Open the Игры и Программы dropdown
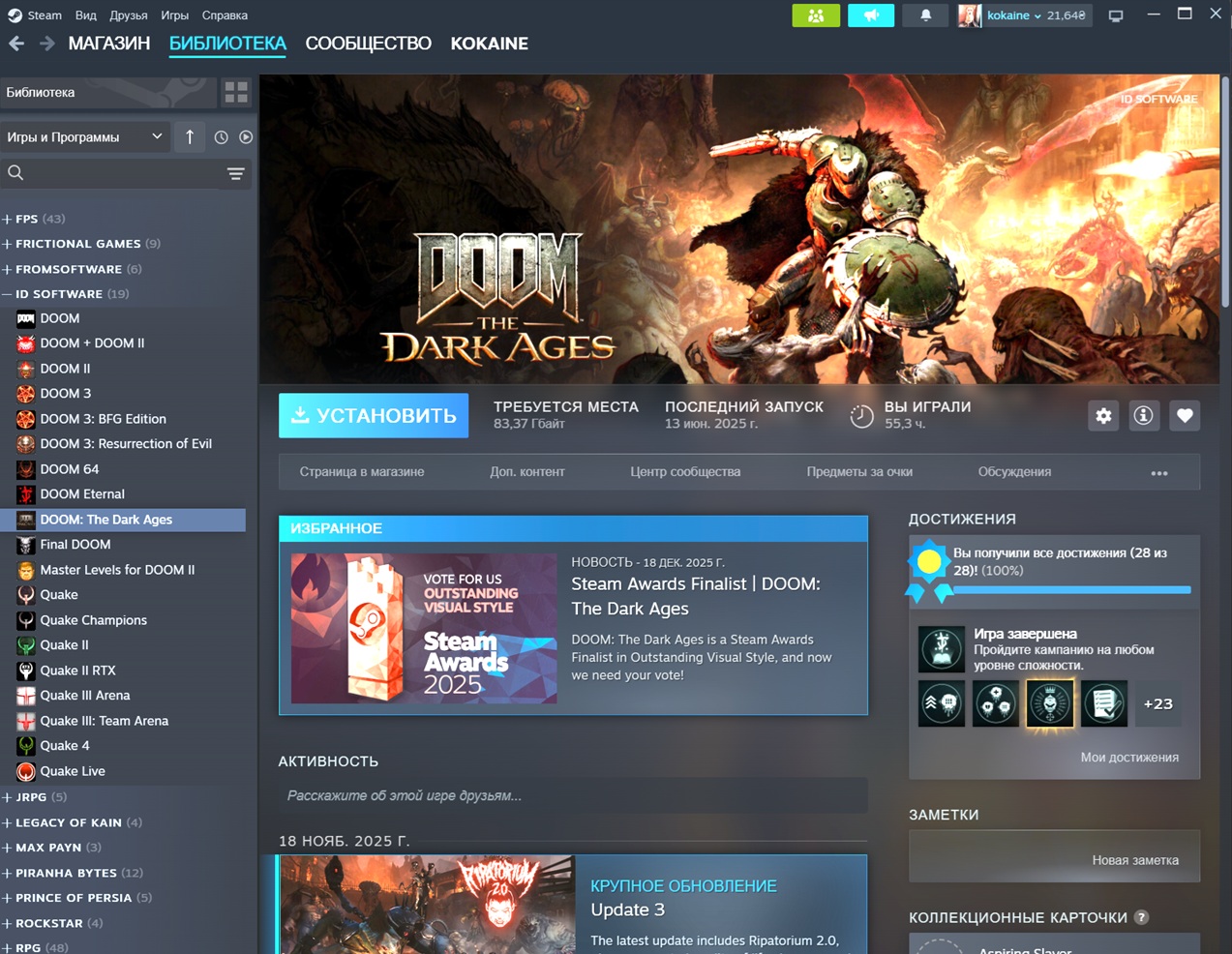This screenshot has width=1232, height=954. (x=84, y=137)
